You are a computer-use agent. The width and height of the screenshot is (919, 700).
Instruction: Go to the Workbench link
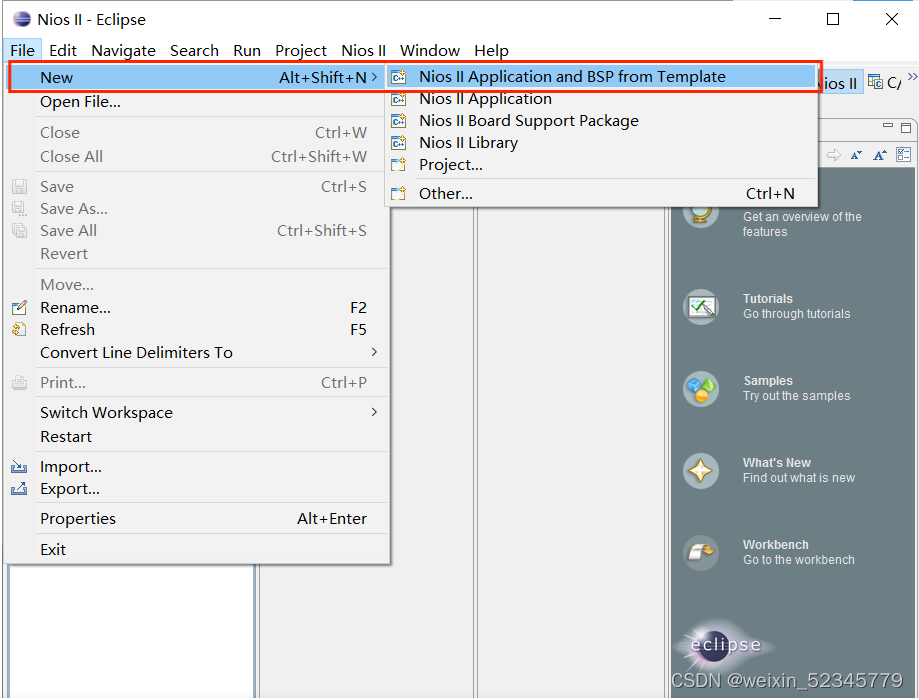775,545
